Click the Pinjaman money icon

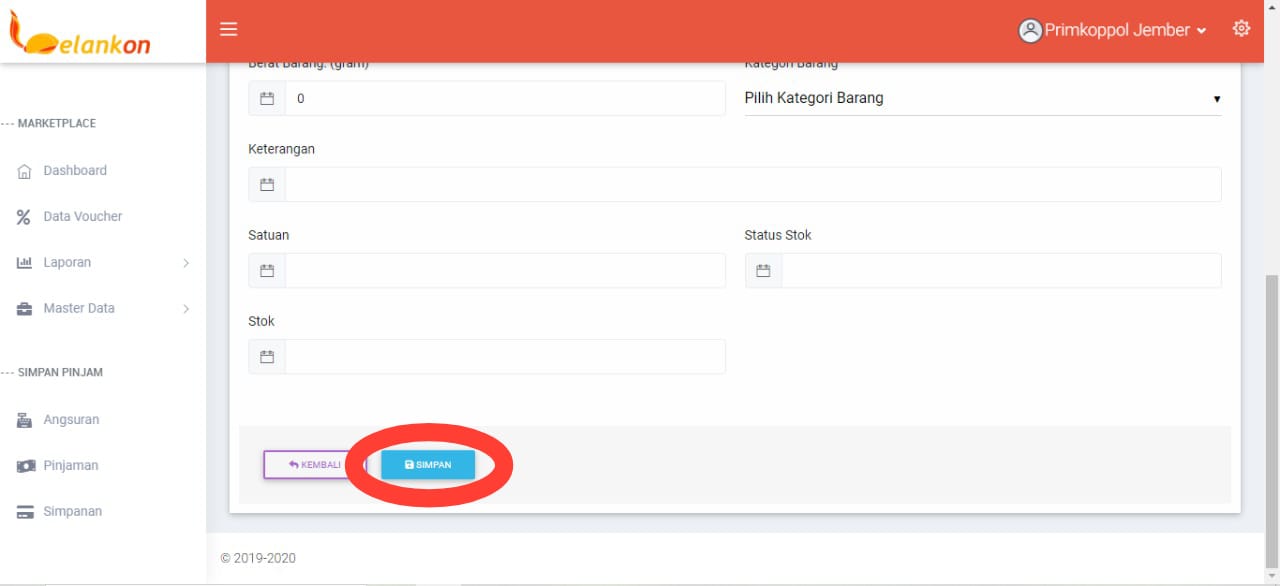(25, 466)
